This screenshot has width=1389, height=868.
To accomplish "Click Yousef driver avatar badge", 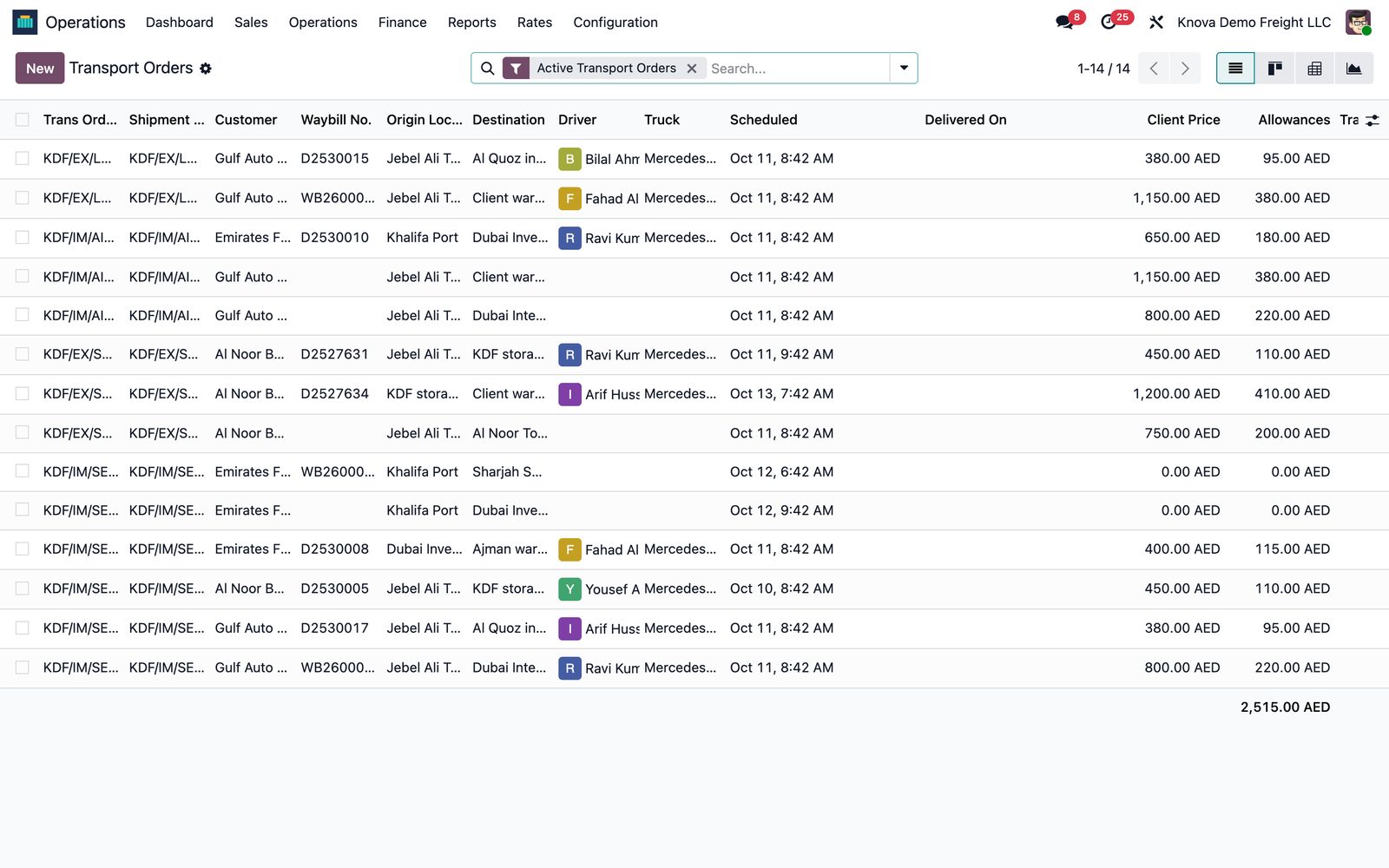I will point(569,589).
